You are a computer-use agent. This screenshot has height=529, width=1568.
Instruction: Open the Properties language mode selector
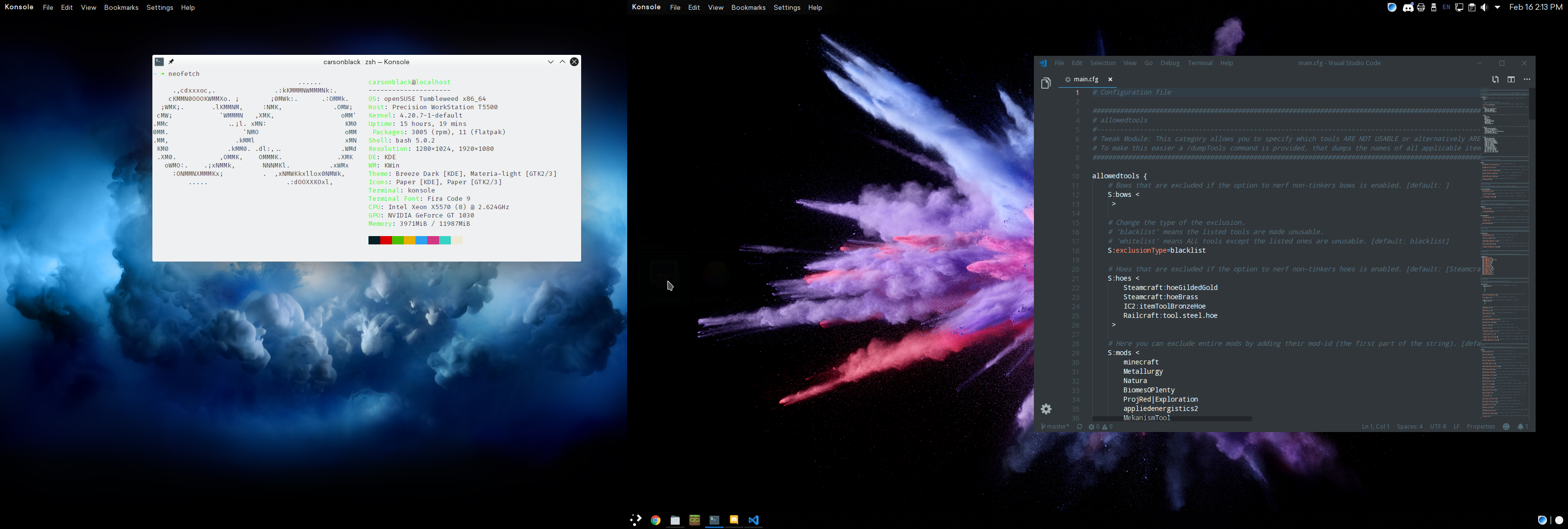pos(1480,427)
